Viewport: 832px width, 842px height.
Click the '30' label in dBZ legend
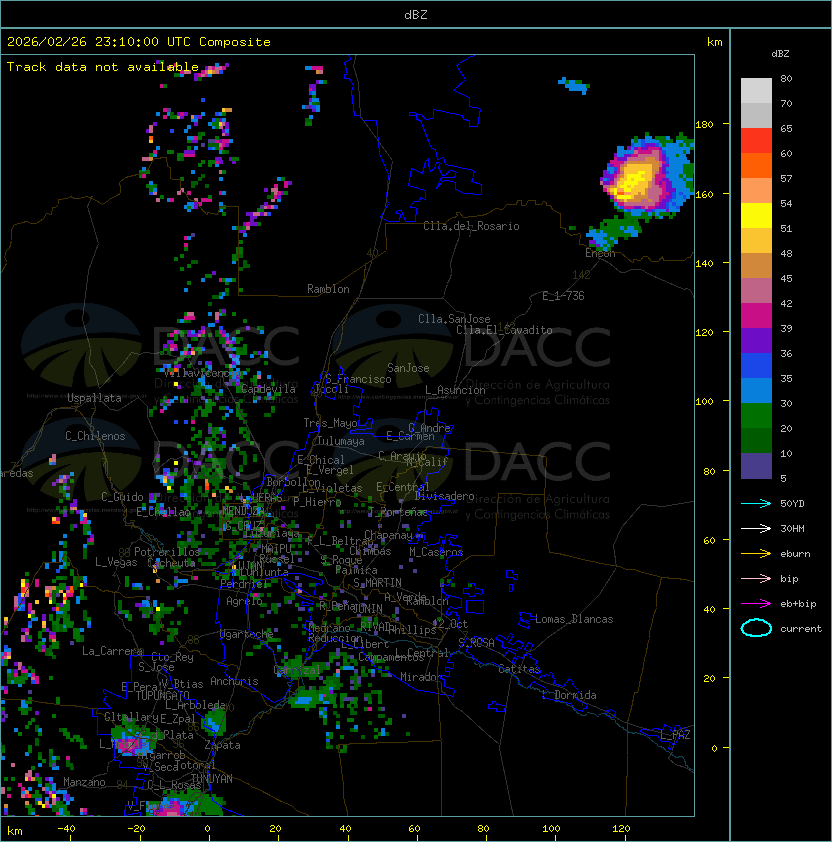click(786, 403)
